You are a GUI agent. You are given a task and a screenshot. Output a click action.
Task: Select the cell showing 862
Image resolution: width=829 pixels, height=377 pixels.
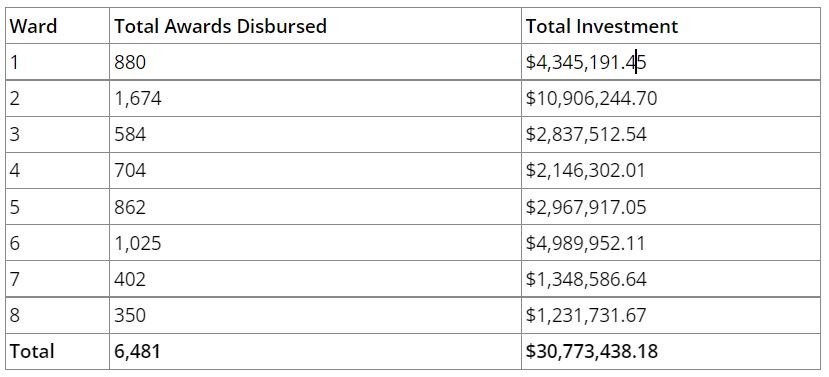click(315, 206)
